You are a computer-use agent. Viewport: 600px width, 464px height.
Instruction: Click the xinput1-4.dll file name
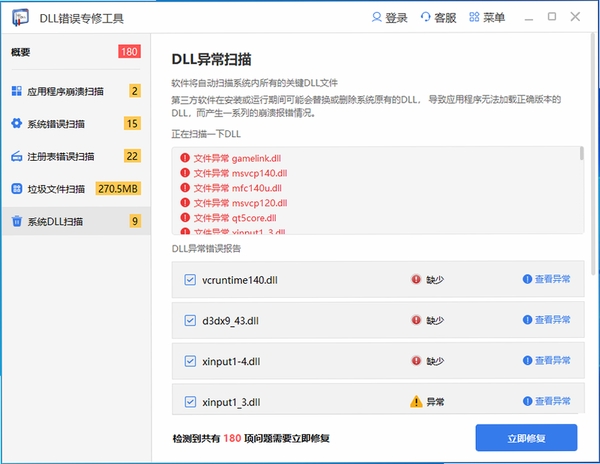(231, 361)
